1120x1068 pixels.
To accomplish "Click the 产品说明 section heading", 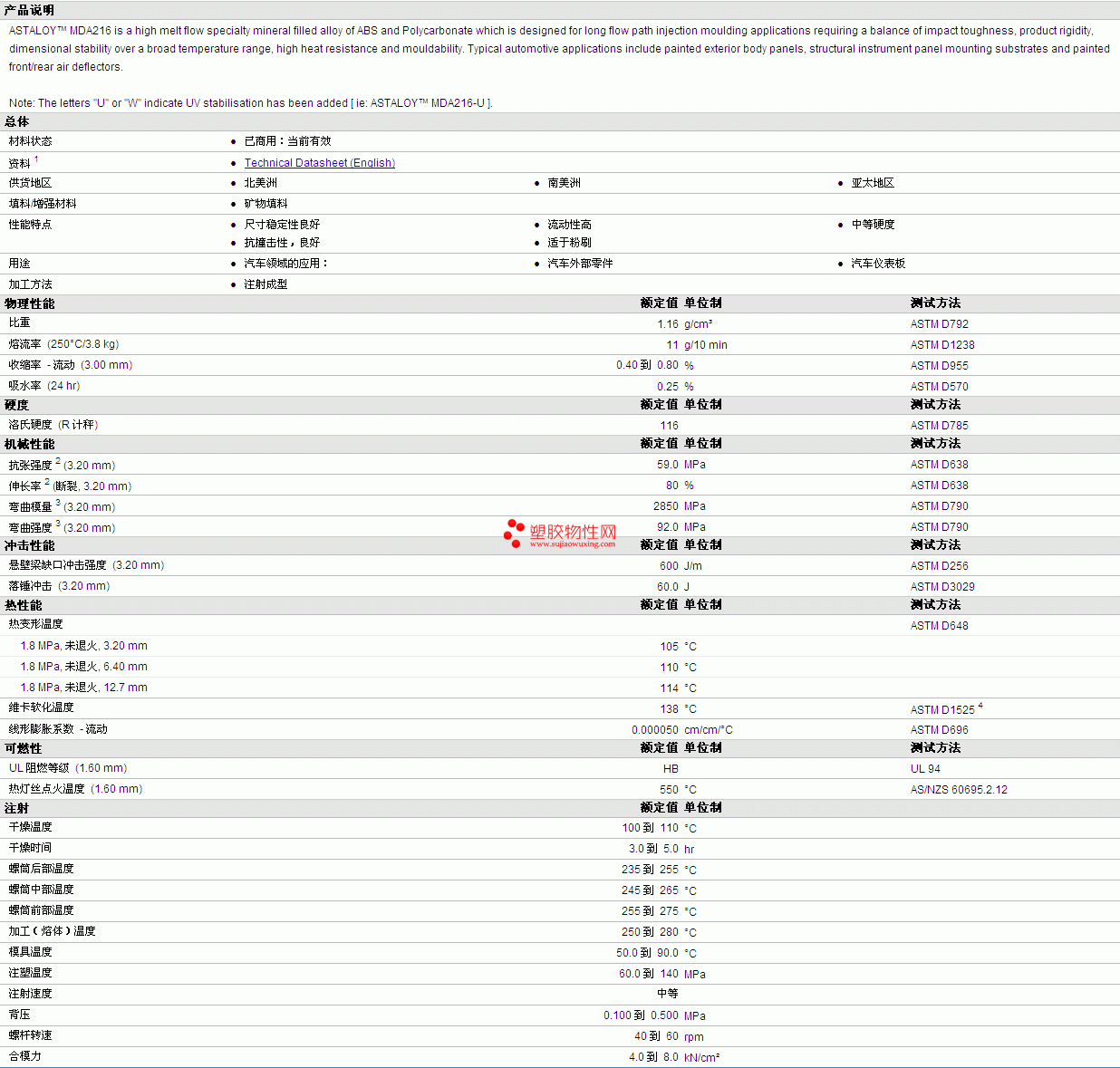I will 29,10.
